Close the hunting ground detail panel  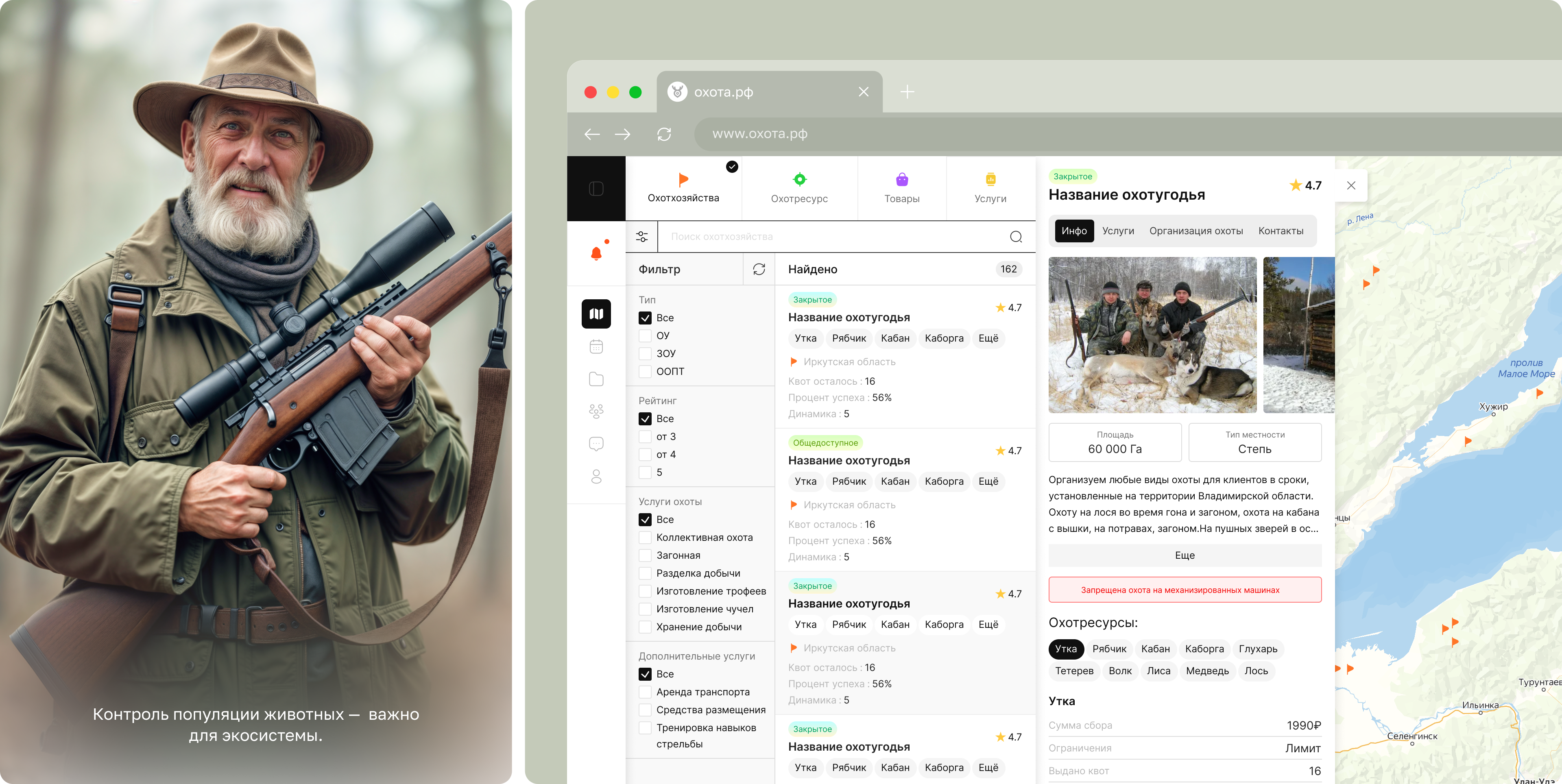pyautogui.click(x=1351, y=185)
